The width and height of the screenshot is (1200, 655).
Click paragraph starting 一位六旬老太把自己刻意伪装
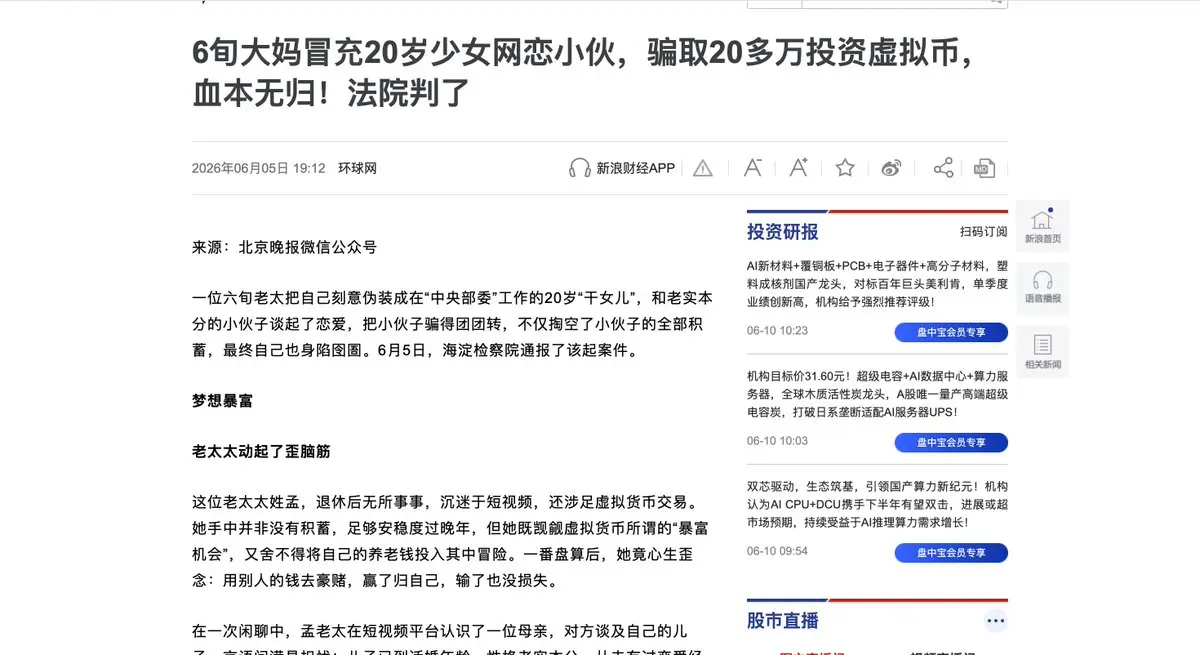[452, 324]
